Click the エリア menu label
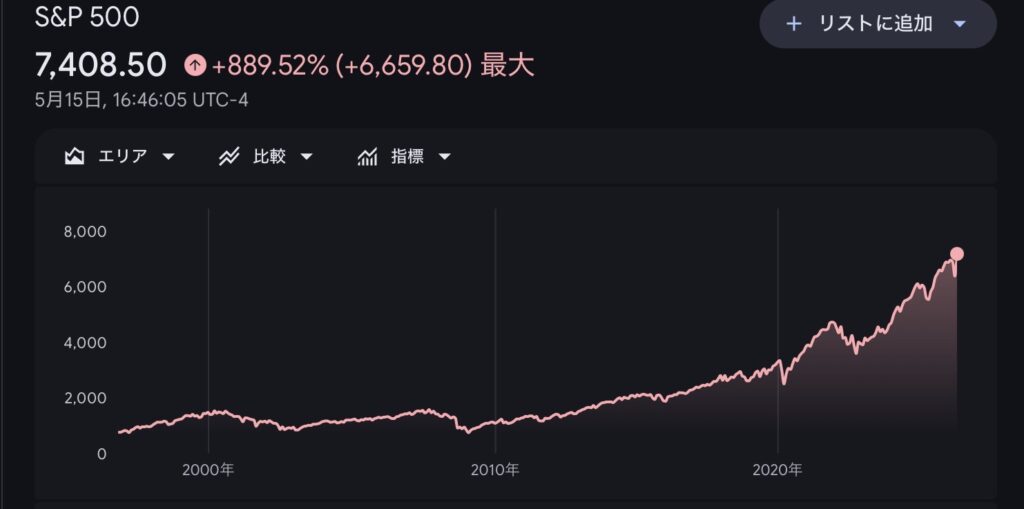The image size is (1024, 509). pyautogui.click(x=123, y=157)
